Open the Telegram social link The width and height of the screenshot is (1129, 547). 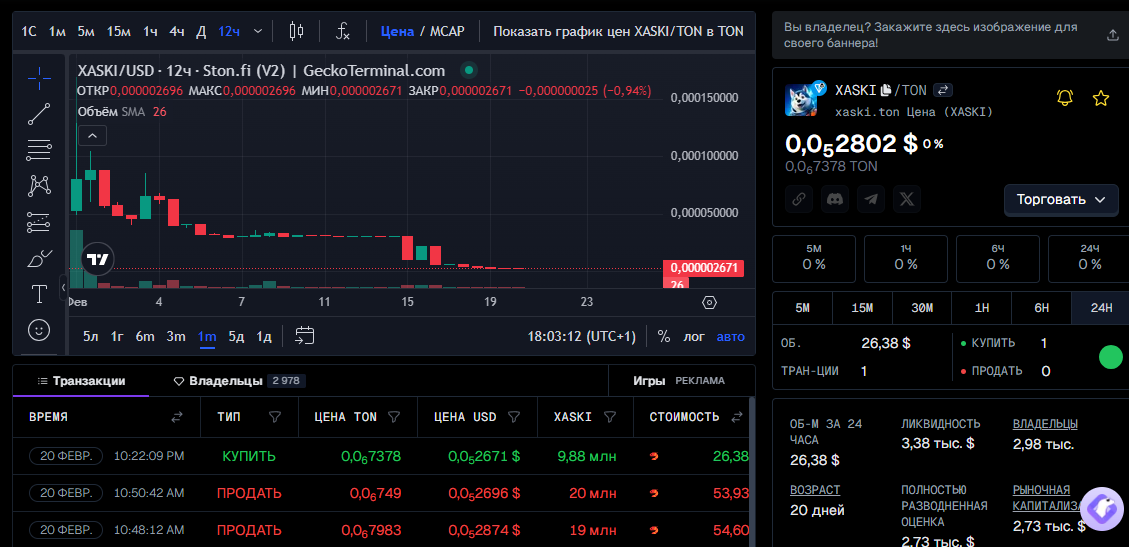click(871, 199)
